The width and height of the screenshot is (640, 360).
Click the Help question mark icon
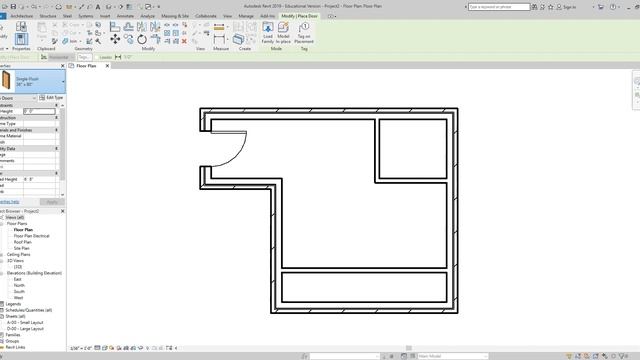click(613, 7)
